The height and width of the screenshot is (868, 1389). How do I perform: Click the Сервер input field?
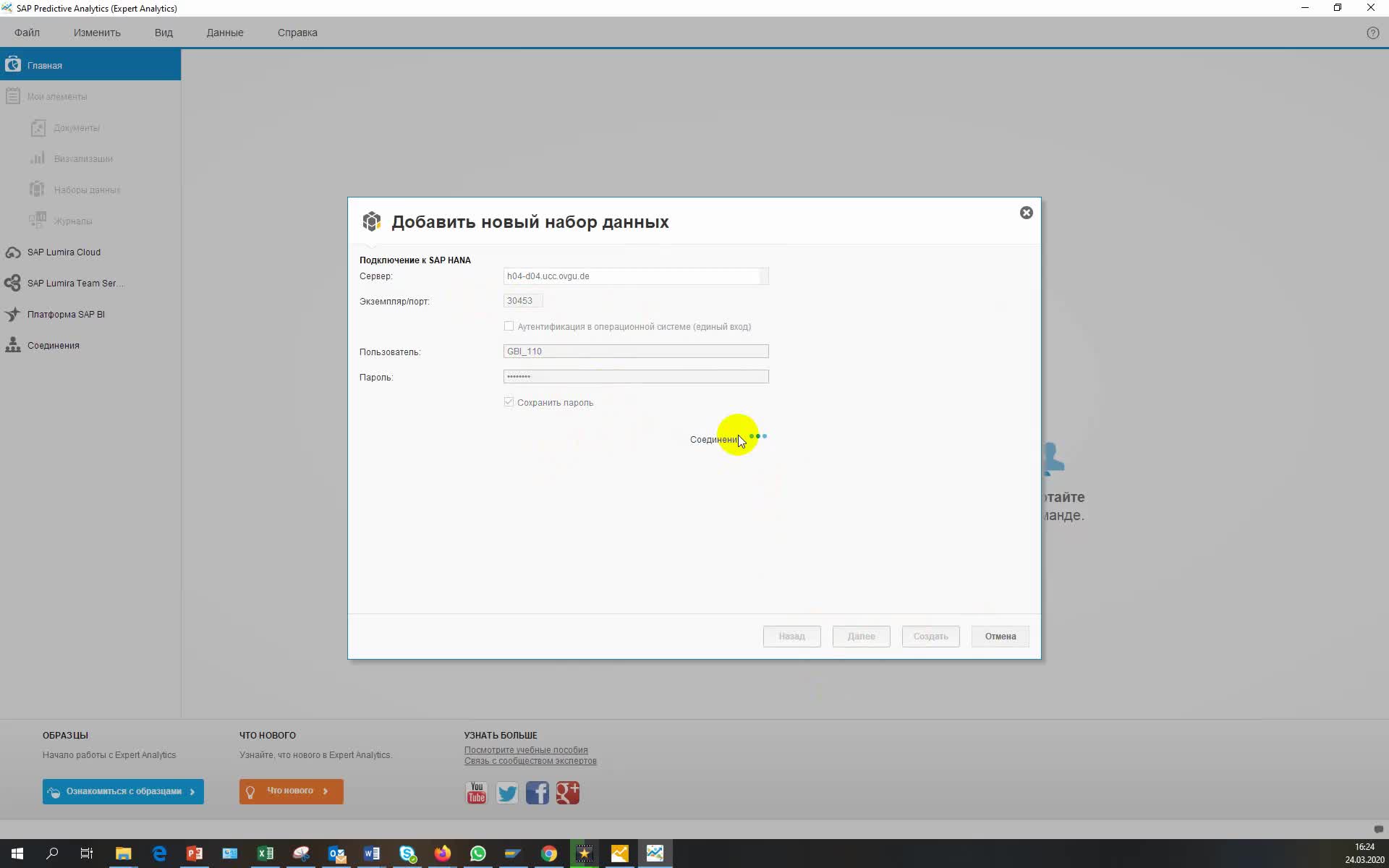click(x=636, y=276)
